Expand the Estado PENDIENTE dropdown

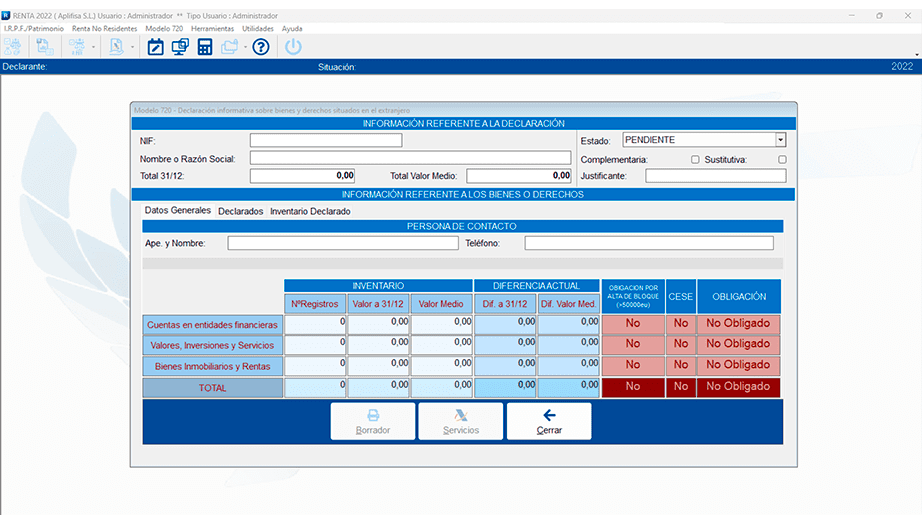780,140
